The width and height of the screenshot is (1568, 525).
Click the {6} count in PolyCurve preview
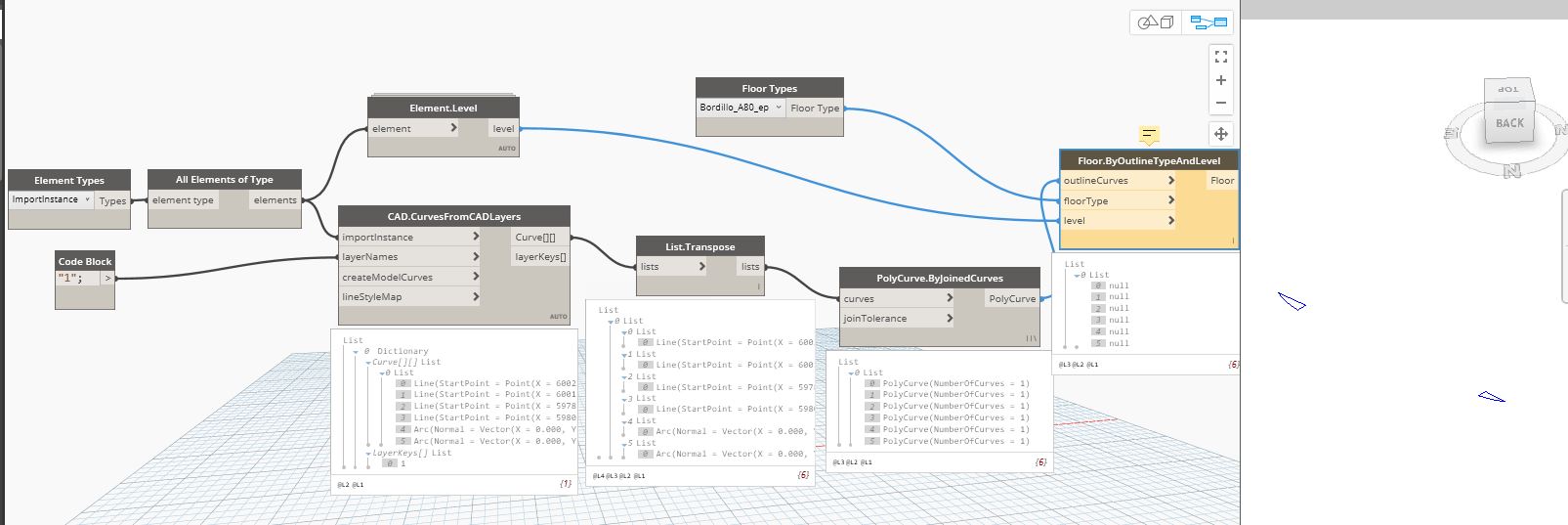(x=1041, y=461)
